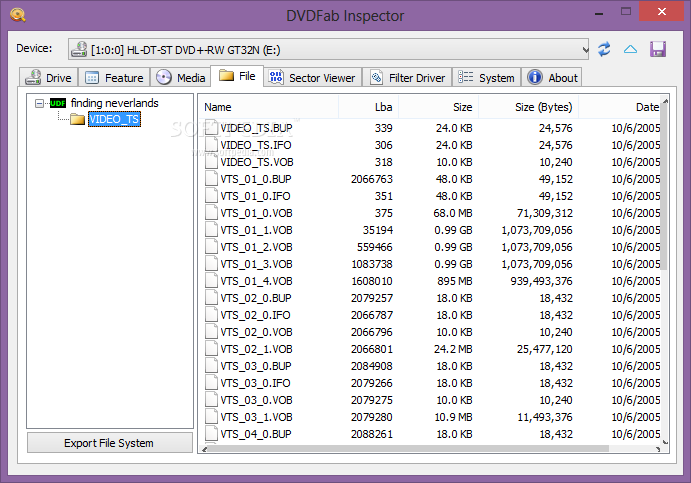Click the Export File System button

[110, 443]
